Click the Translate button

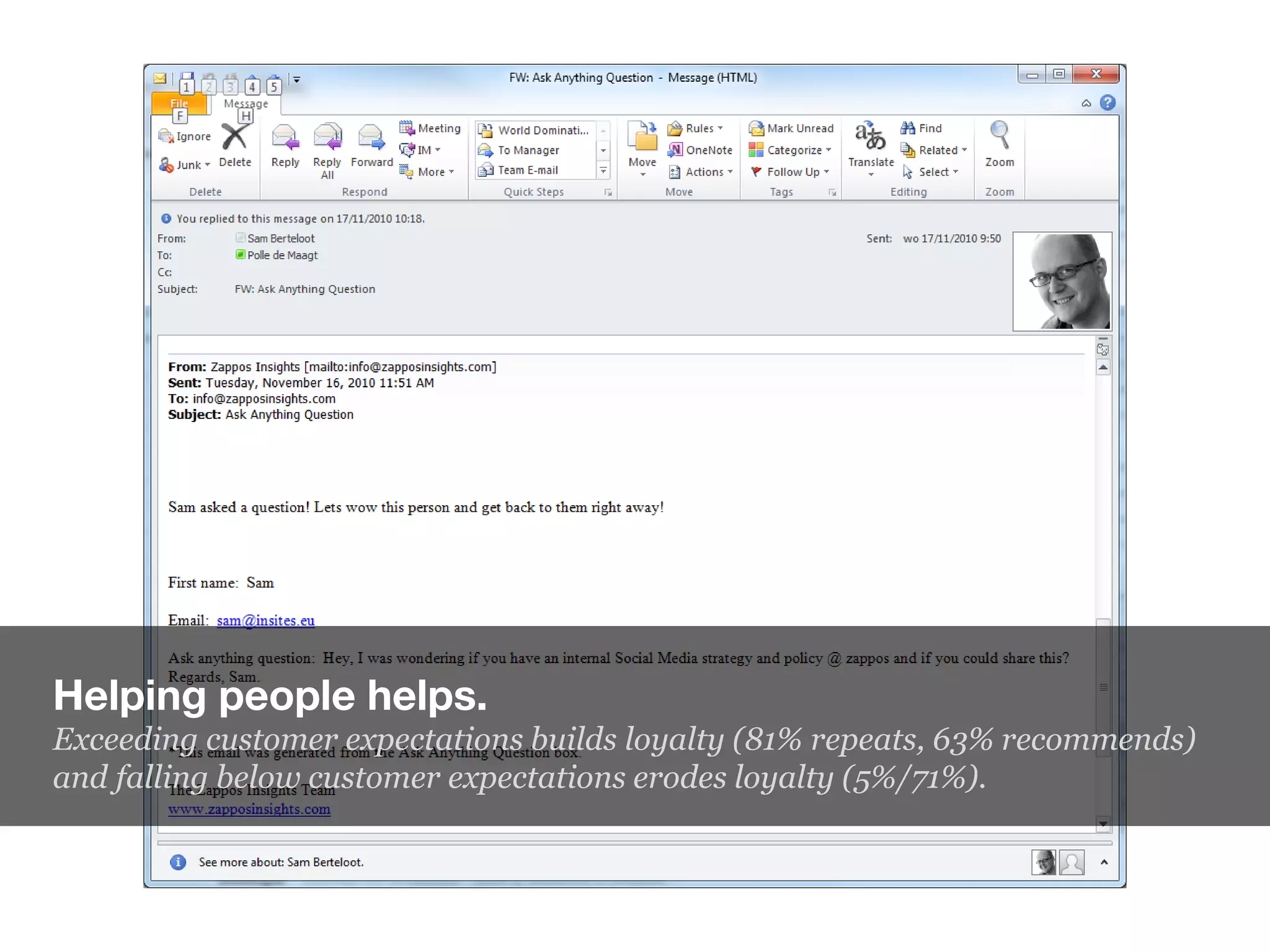click(871, 149)
